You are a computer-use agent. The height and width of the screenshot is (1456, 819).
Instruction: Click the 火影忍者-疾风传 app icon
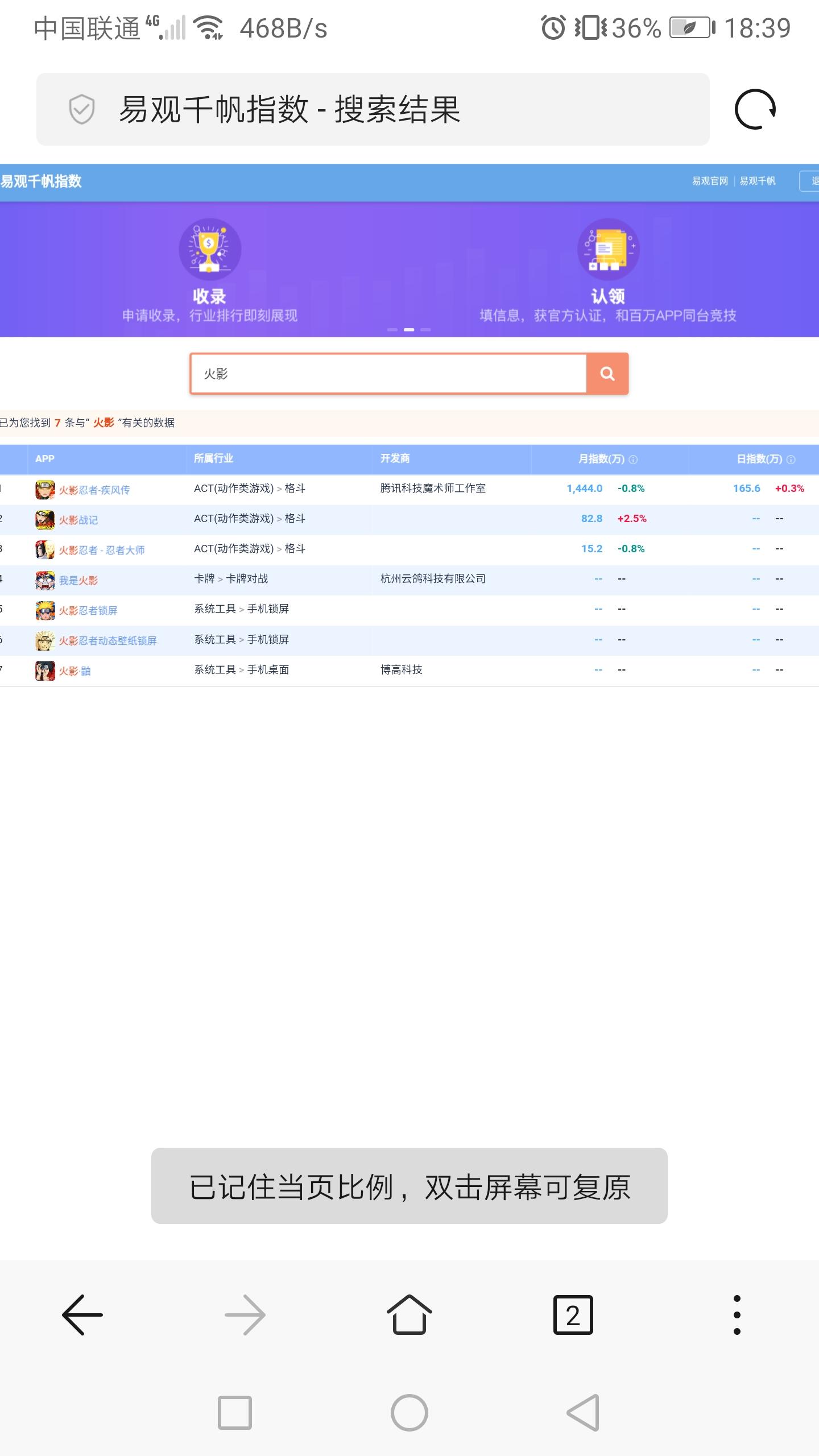tap(45, 490)
